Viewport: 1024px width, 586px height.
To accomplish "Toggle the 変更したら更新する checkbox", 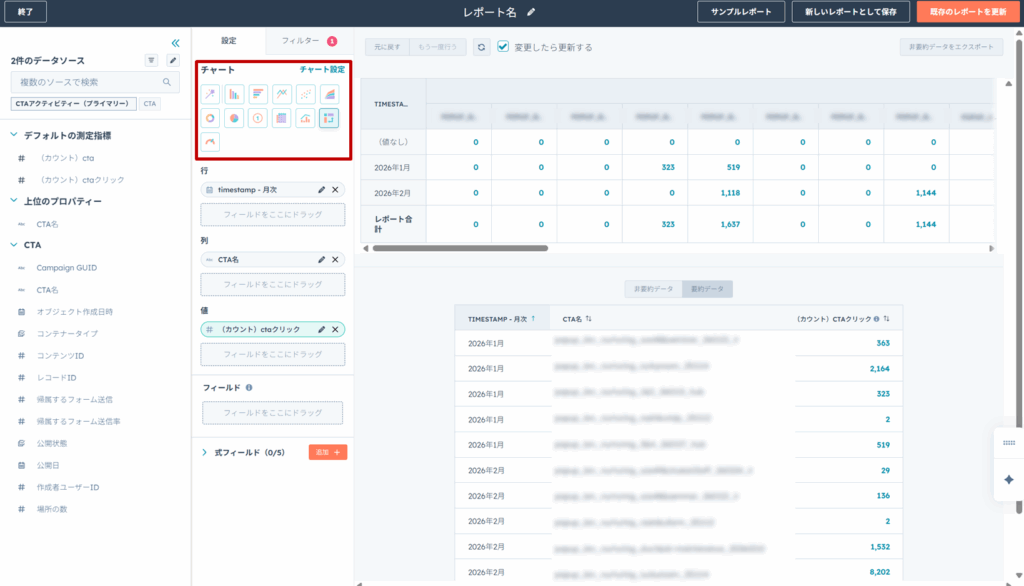I will (503, 47).
